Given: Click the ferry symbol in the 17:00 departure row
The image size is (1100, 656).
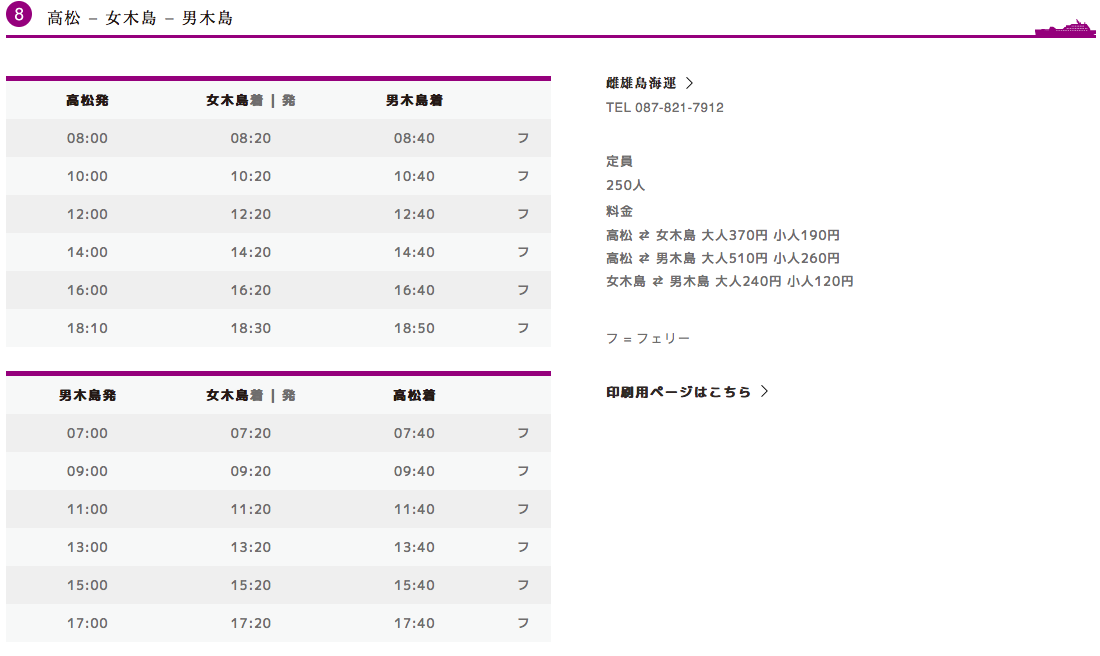Looking at the screenshot, I should pos(523,623).
